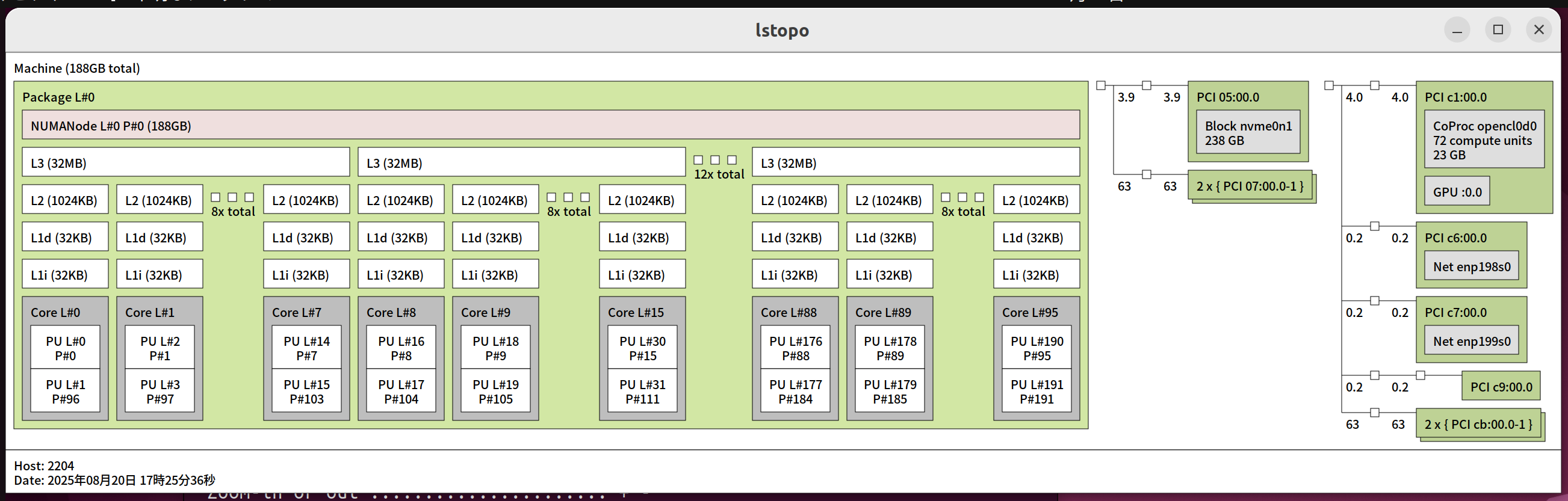Click PCI bridge square beside PCI c6:00.0
This screenshot has width=1568, height=501.
tap(1374, 226)
